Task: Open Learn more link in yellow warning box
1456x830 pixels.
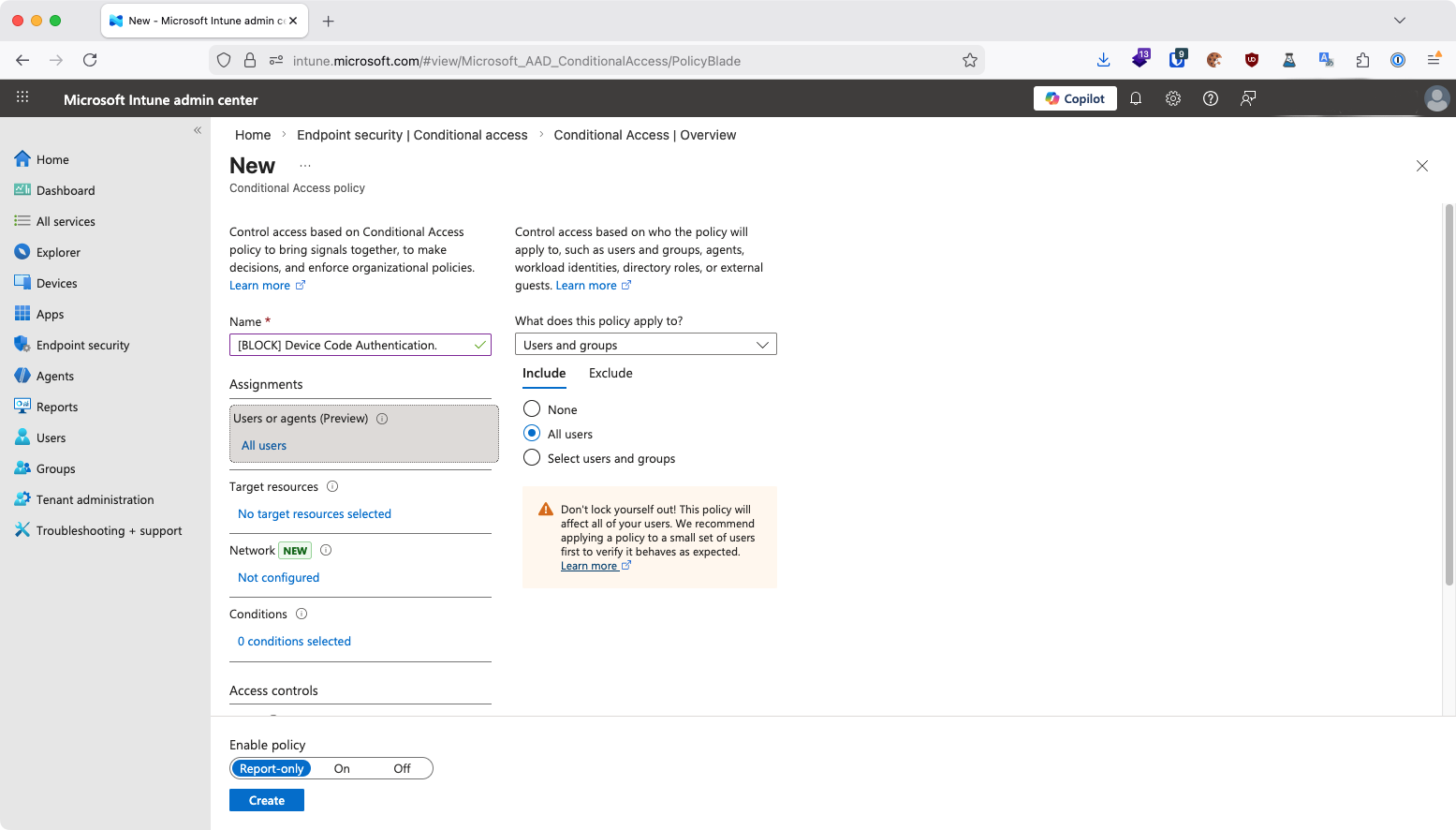Action: (596, 566)
